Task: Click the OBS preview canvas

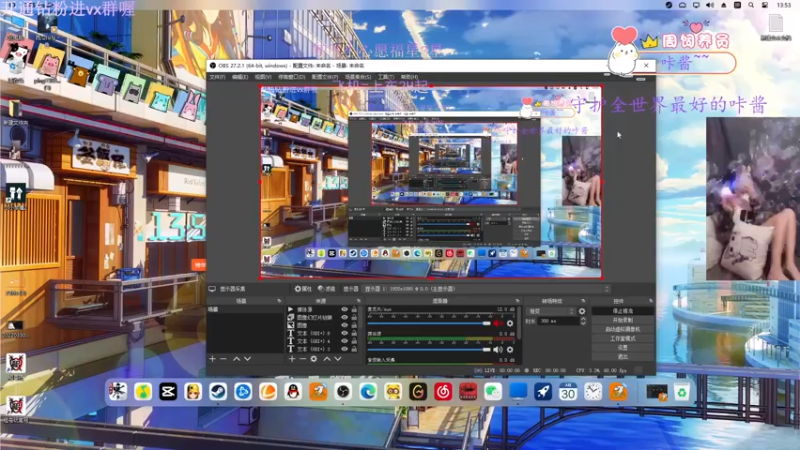Action: 431,182
